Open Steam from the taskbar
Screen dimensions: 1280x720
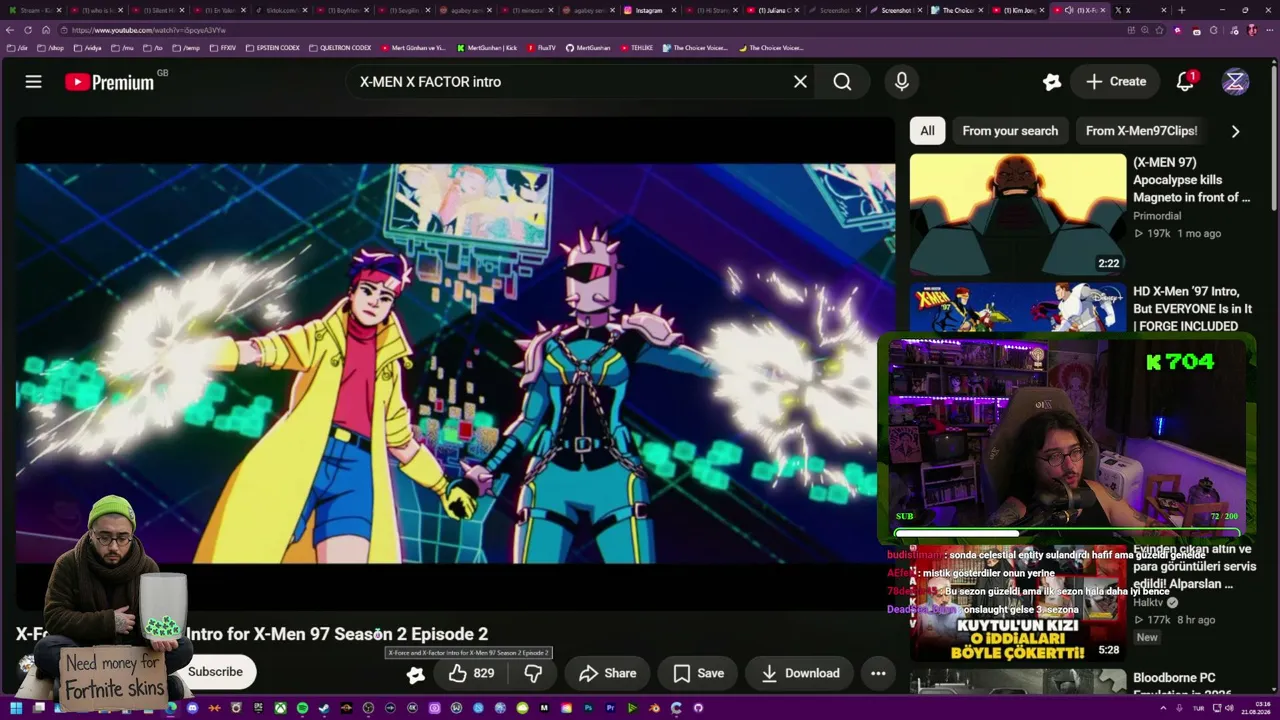[x=324, y=708]
